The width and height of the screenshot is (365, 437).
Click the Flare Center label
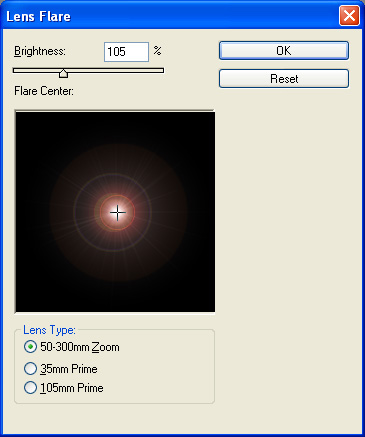[x=44, y=91]
